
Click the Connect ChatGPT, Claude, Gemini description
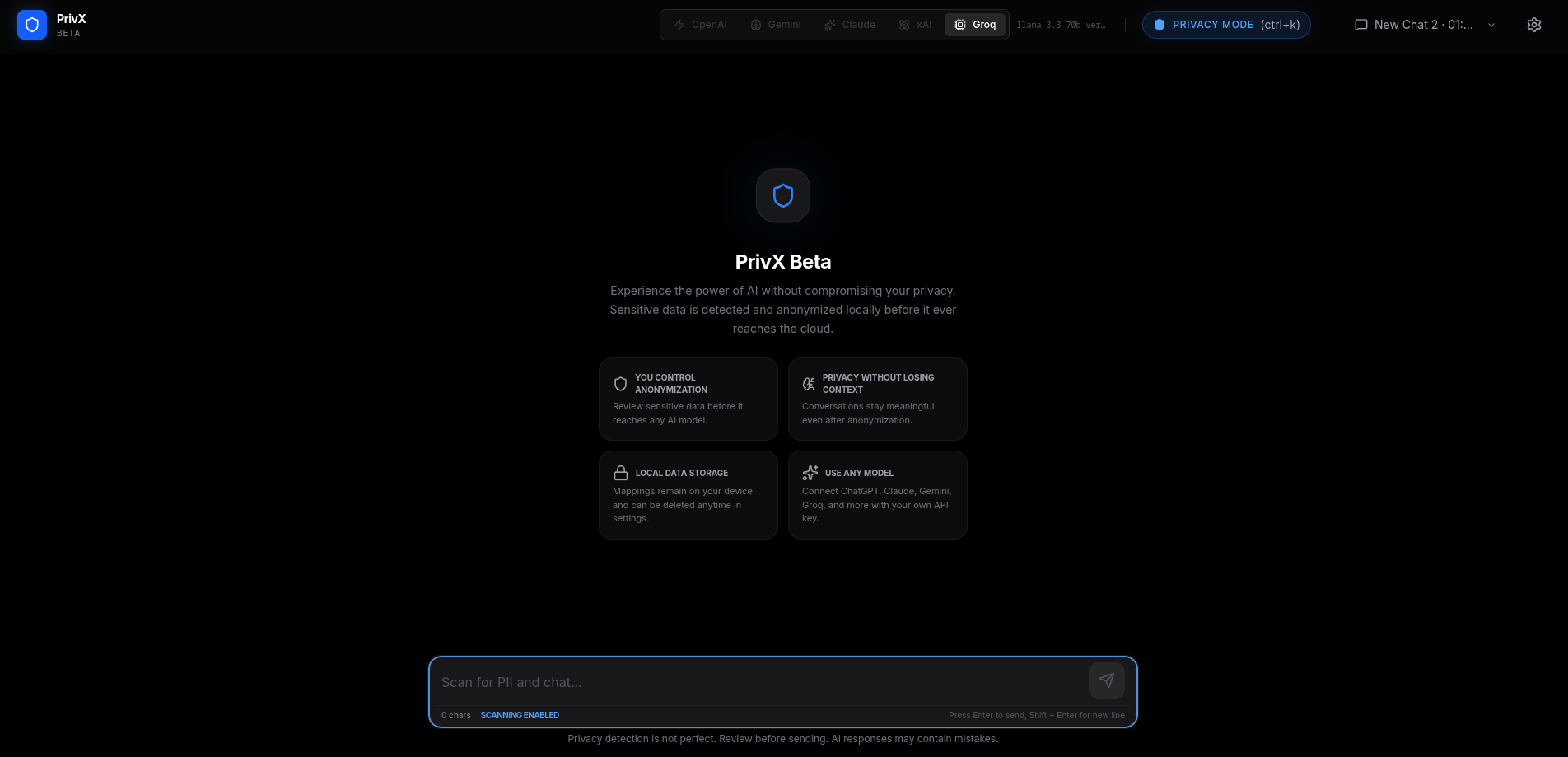pos(877,505)
